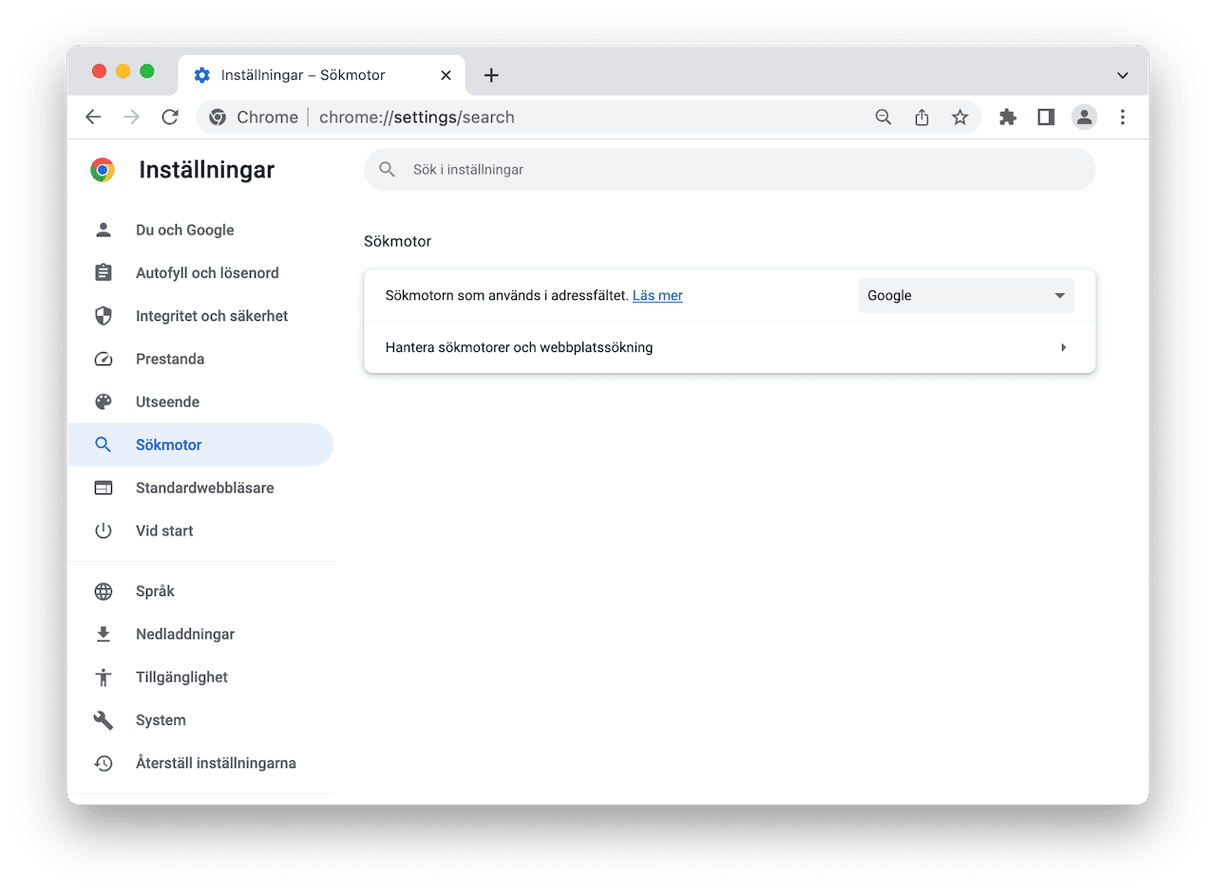
Task: Open the Google search engine dropdown
Action: [966, 296]
